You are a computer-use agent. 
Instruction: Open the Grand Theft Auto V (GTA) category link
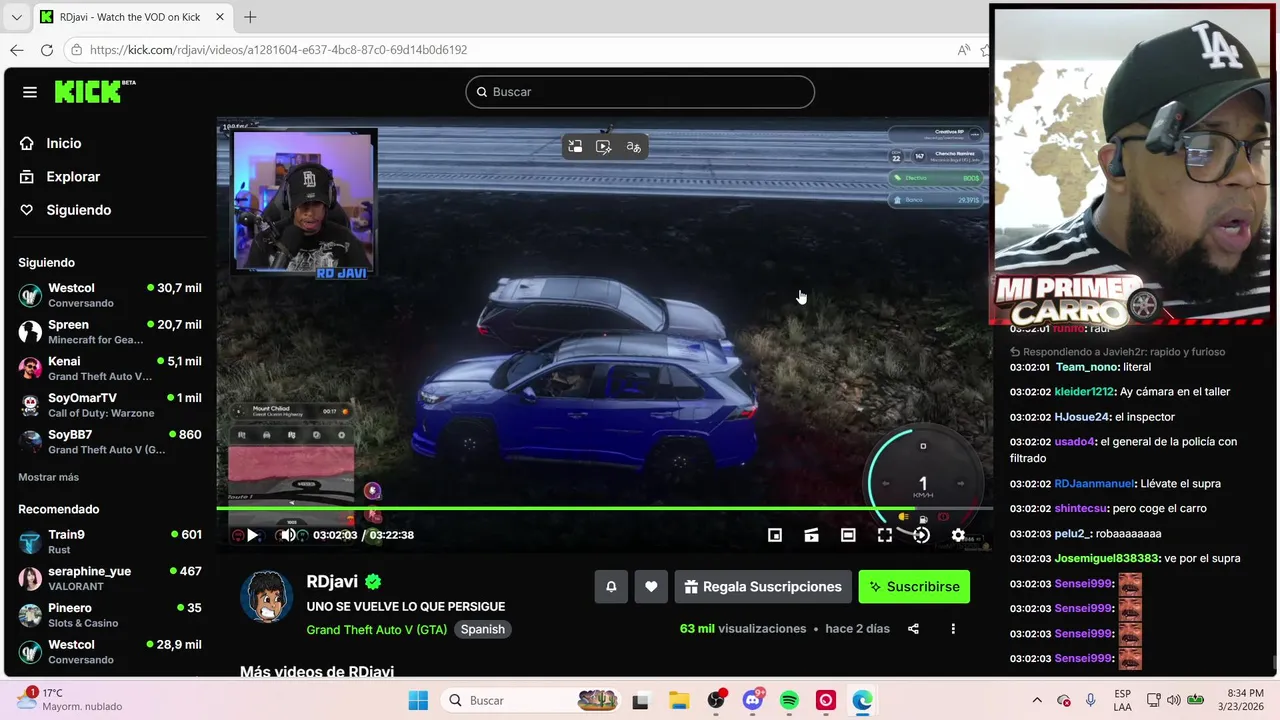point(377,630)
